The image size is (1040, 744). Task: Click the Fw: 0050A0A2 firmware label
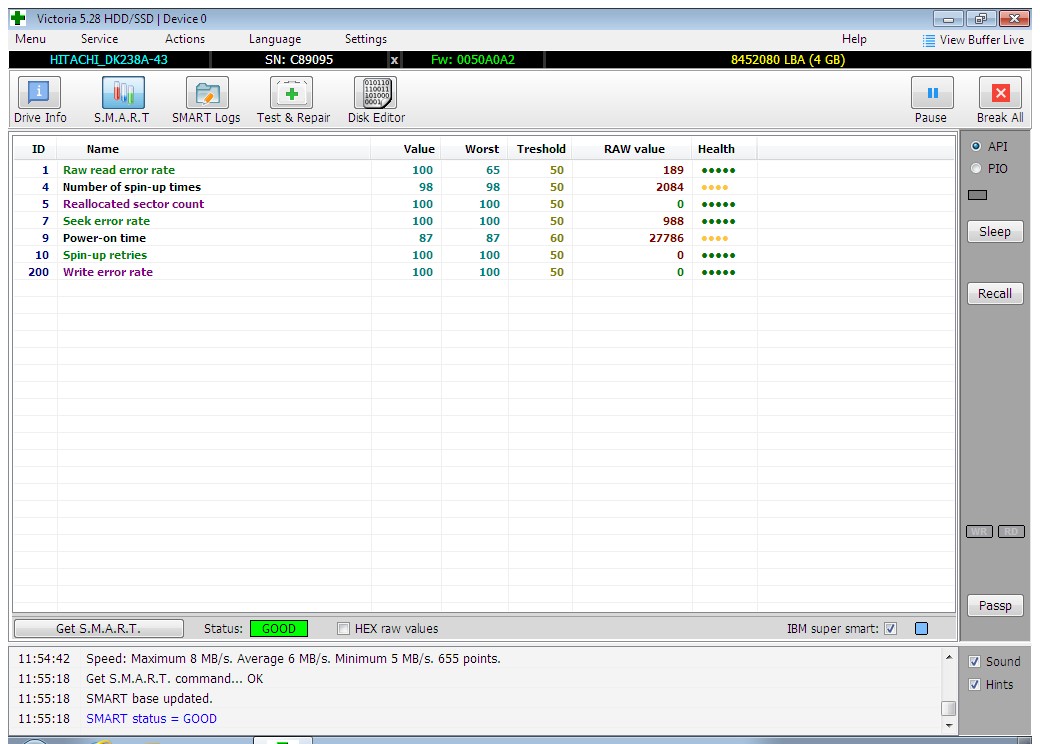[x=473, y=60]
